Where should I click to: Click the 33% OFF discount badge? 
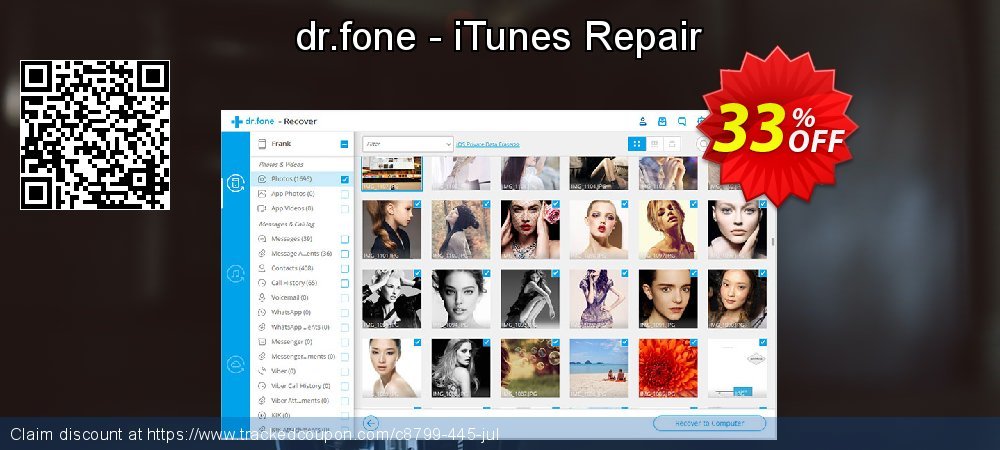pos(777,127)
